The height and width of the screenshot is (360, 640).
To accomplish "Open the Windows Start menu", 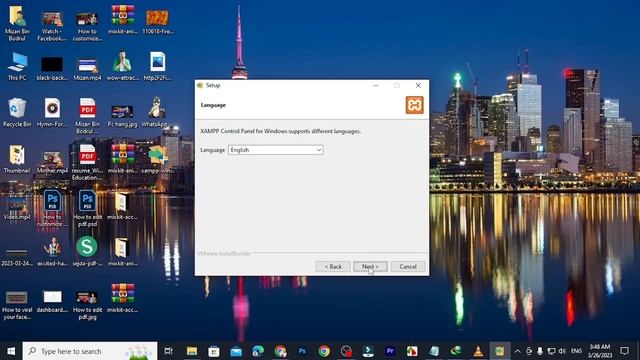I will coord(11,351).
